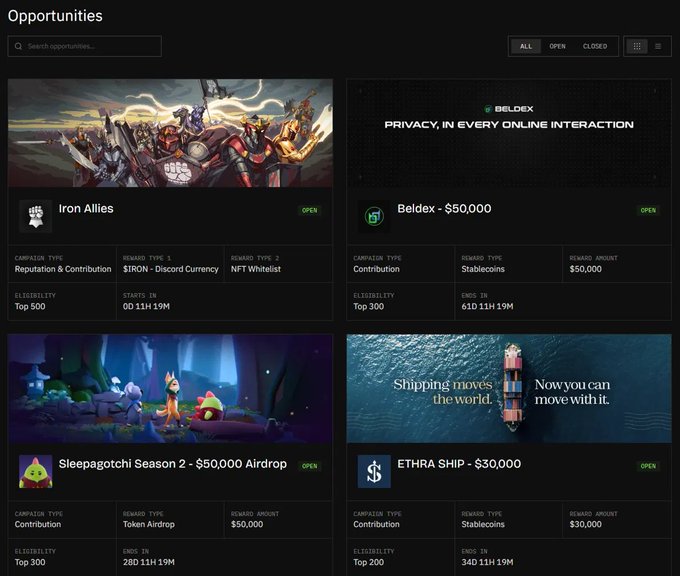
Task: Open the Beldex - $50,000 title link
Action: point(444,209)
